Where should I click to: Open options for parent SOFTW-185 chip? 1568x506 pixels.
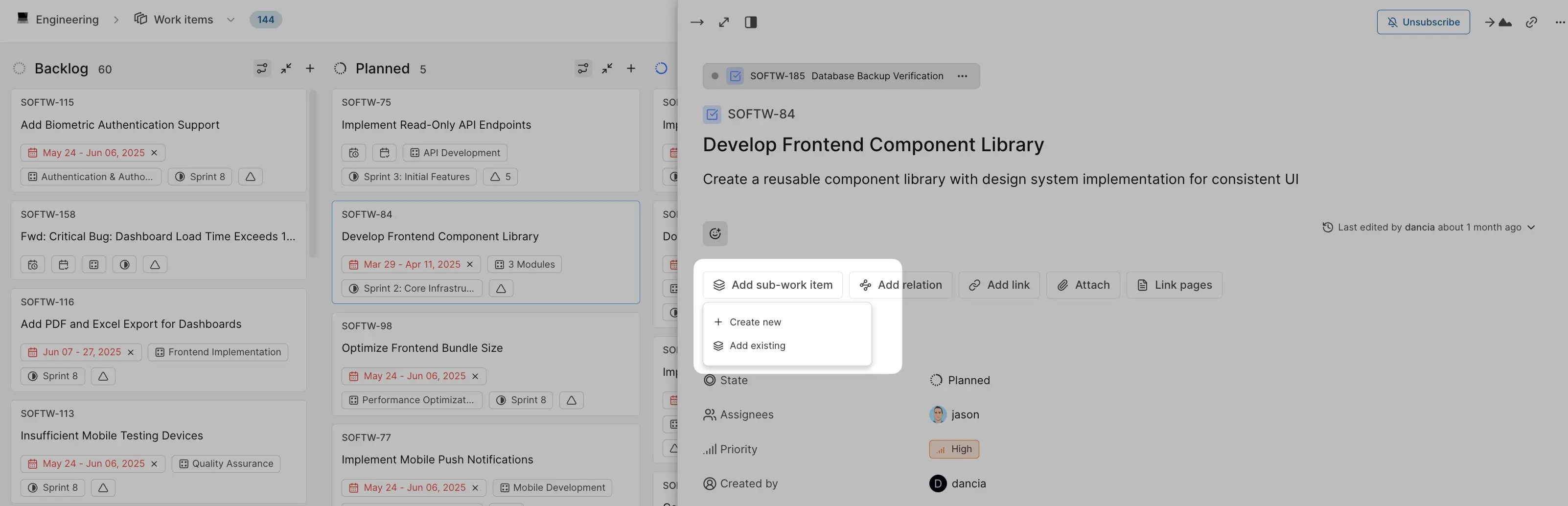(x=962, y=76)
